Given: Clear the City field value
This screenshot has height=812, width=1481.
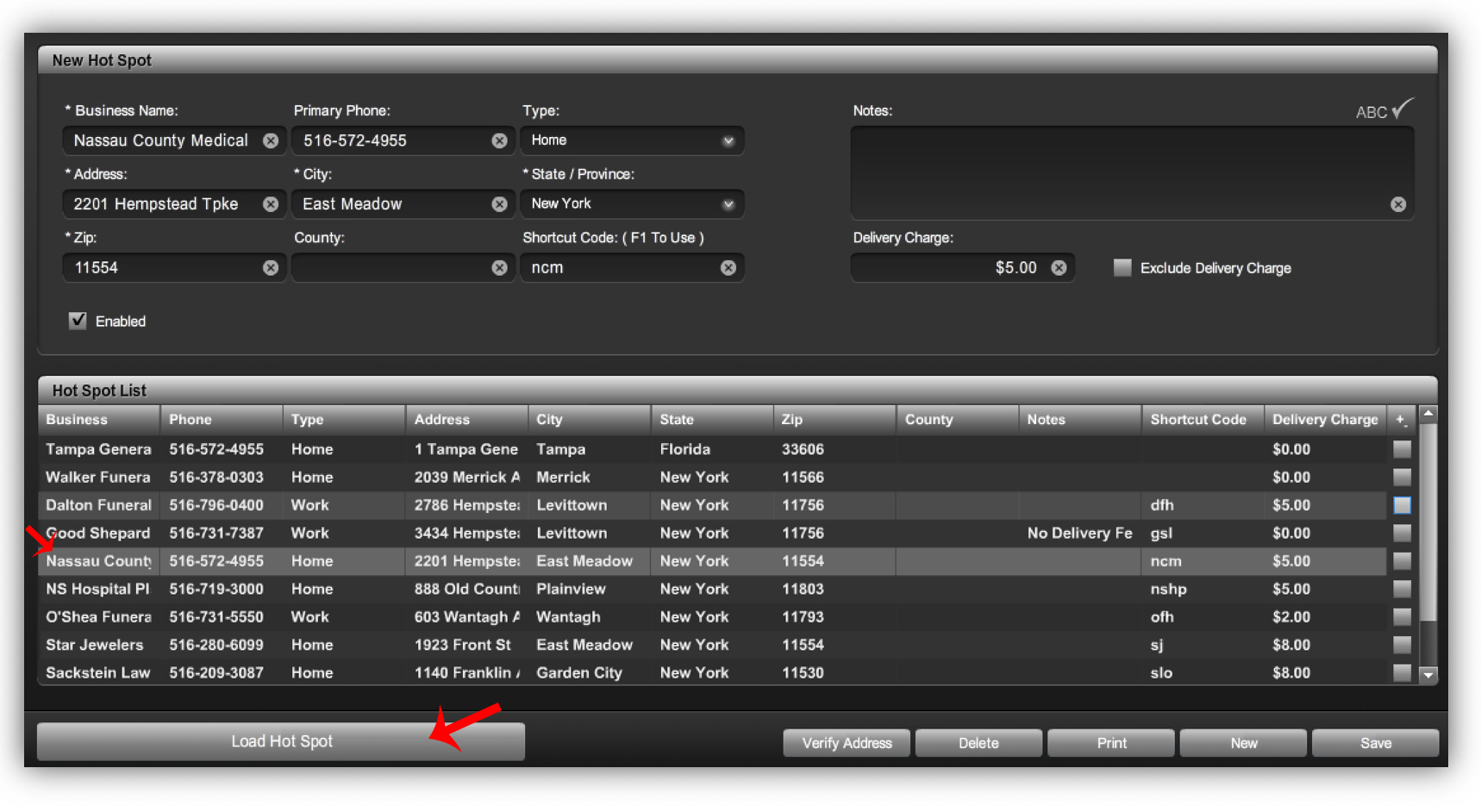Looking at the screenshot, I should coord(499,204).
